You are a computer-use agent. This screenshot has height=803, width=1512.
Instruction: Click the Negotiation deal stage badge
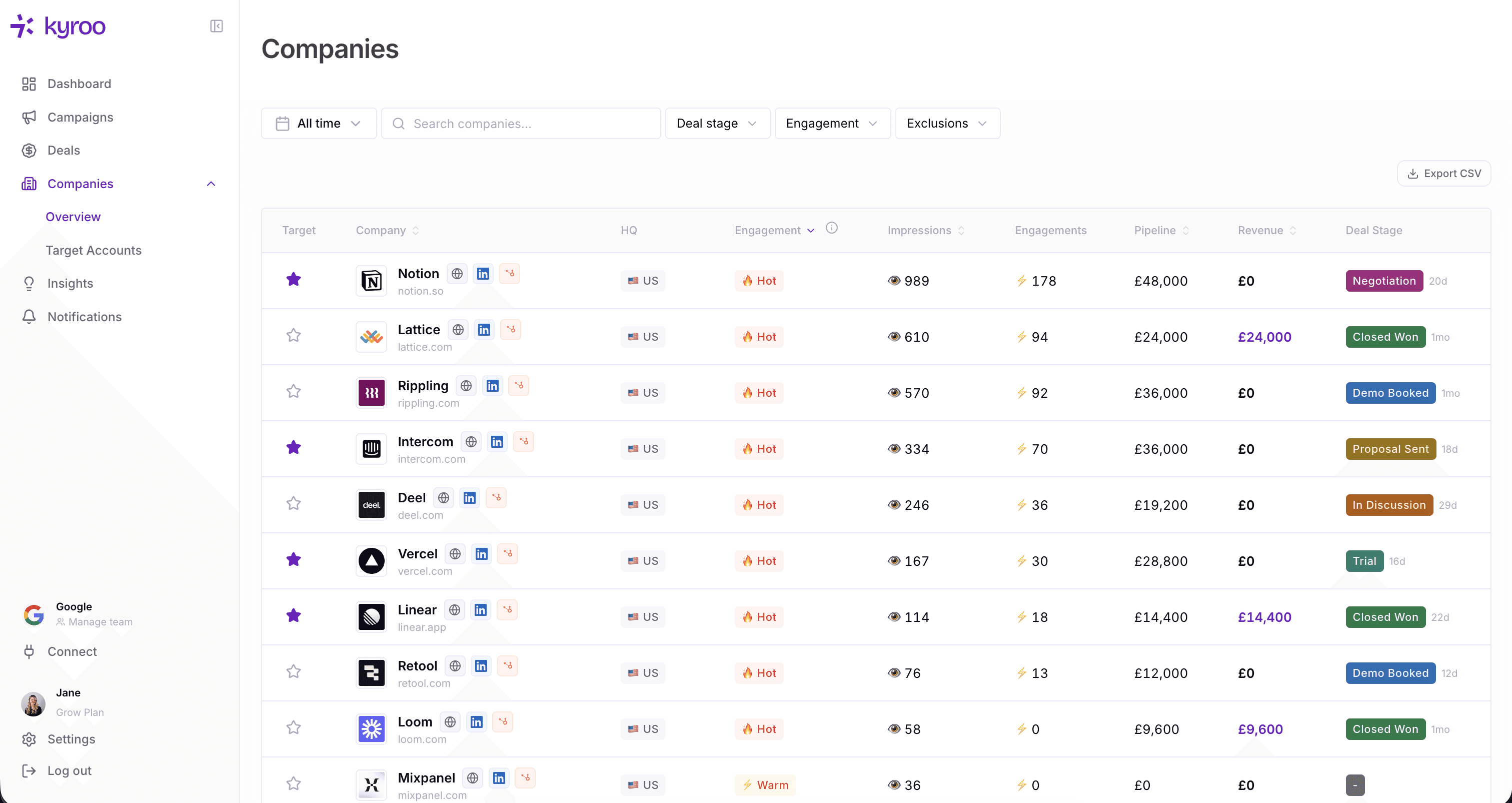[1383, 281]
